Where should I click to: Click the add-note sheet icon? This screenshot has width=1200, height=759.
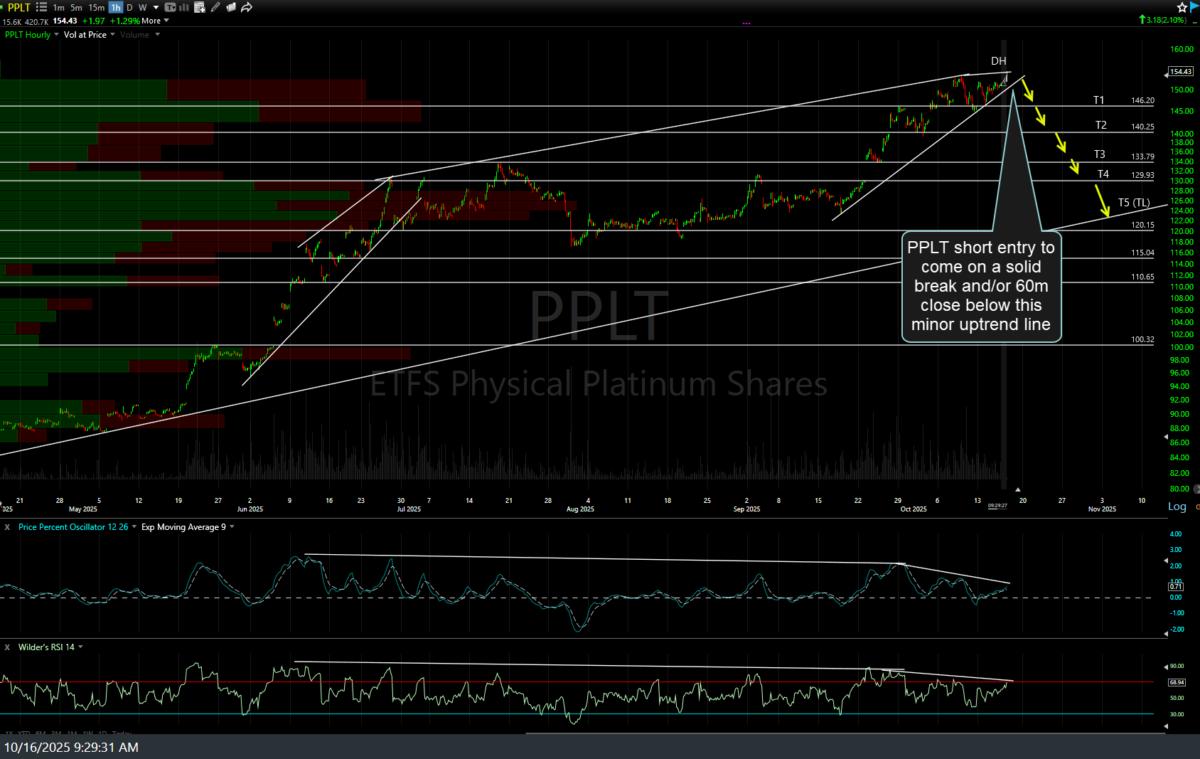pyautogui.click(x=200, y=7)
